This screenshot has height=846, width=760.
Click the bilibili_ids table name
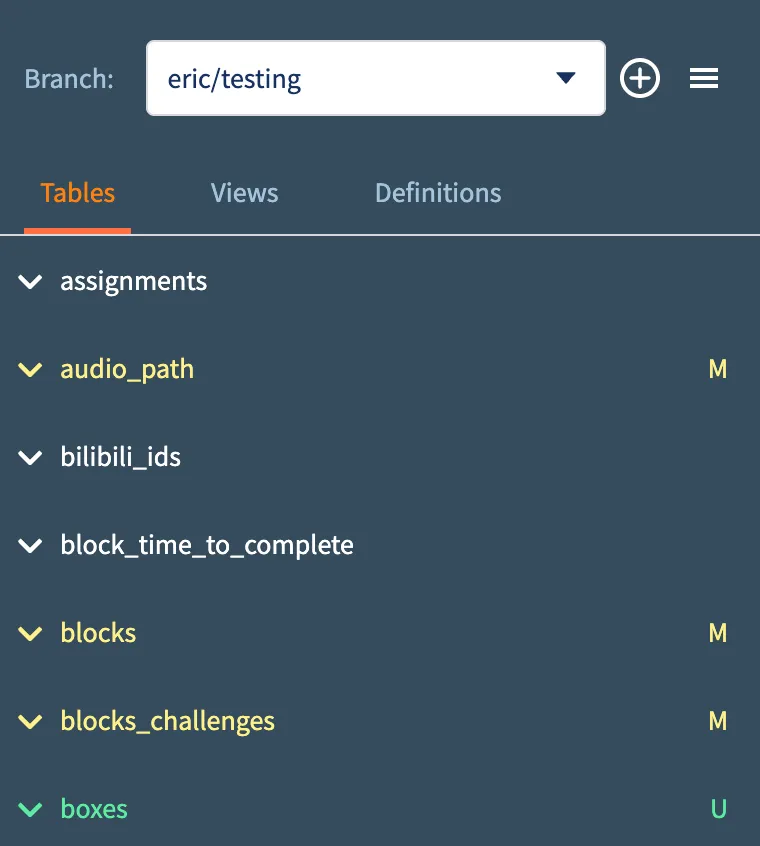(121, 457)
